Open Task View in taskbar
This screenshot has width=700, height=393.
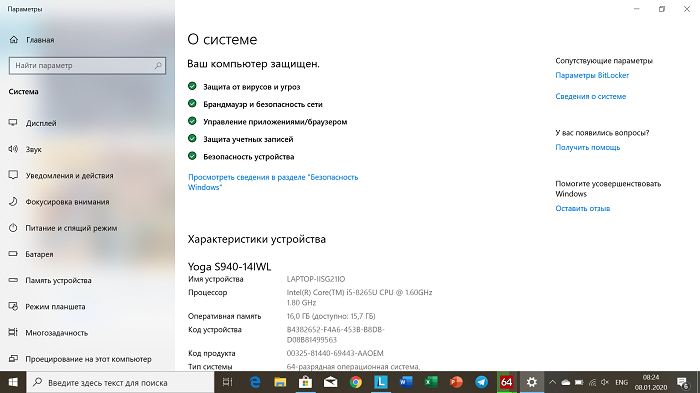pos(227,382)
